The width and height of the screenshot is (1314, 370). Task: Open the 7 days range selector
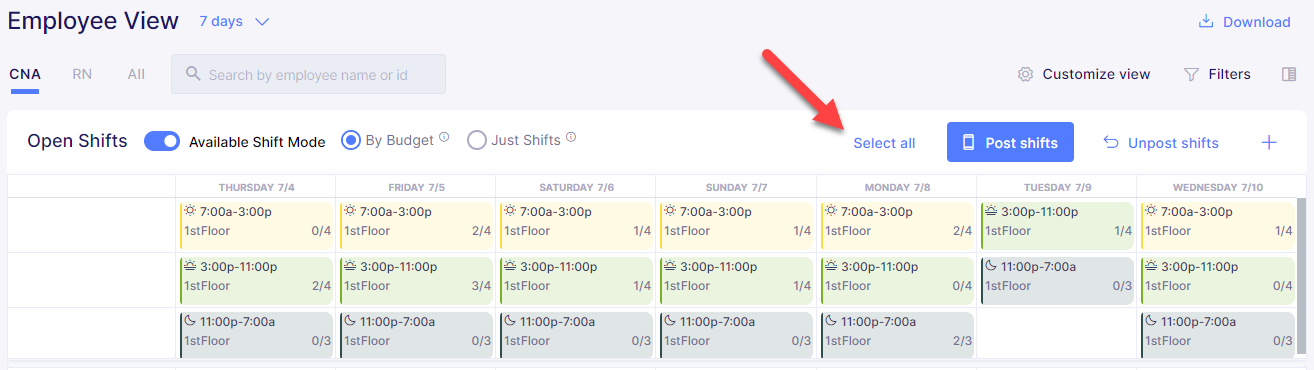[234, 22]
